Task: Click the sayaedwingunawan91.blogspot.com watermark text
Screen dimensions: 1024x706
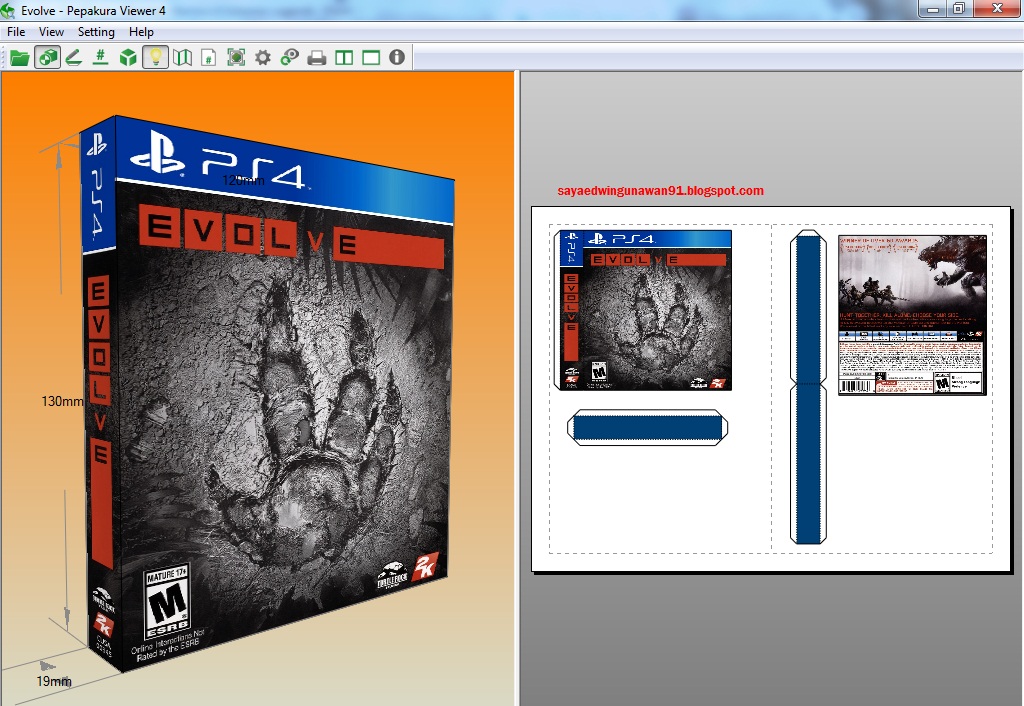Action: tap(661, 191)
